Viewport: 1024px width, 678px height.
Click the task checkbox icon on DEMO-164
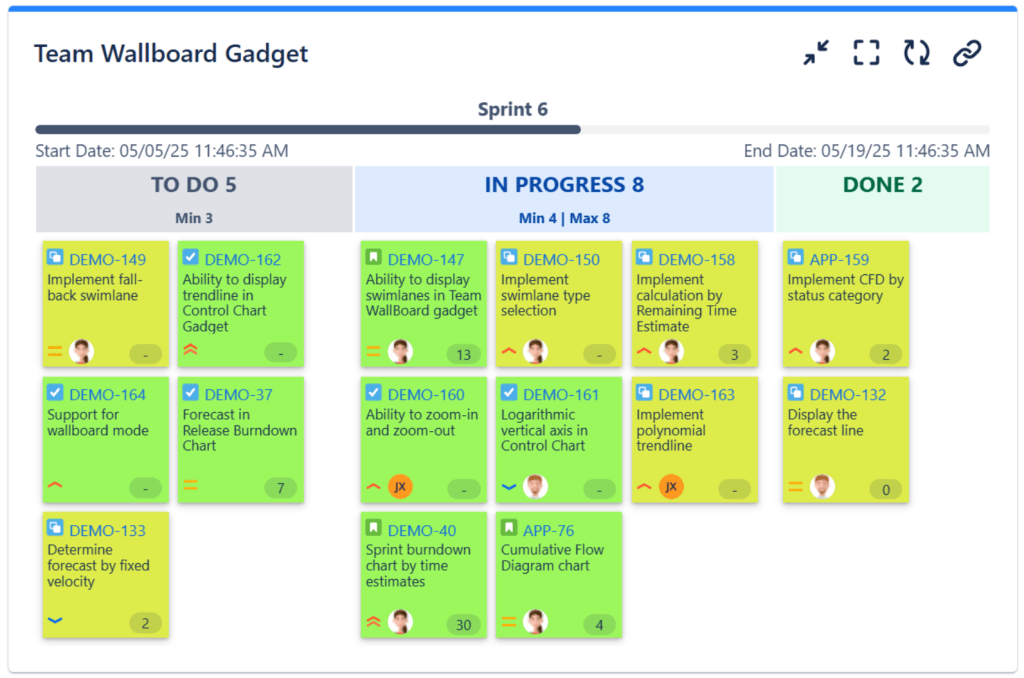point(55,393)
